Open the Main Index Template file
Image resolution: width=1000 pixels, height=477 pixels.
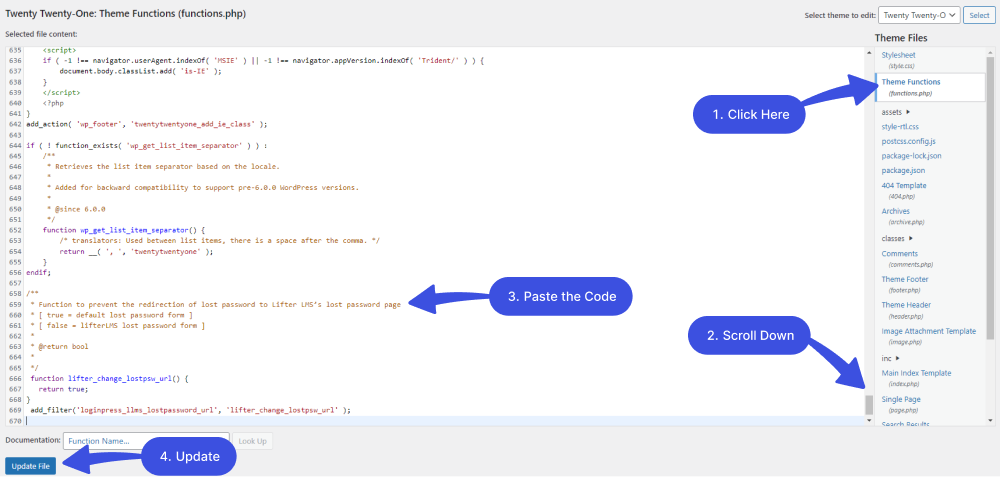pyautogui.click(x=916, y=373)
